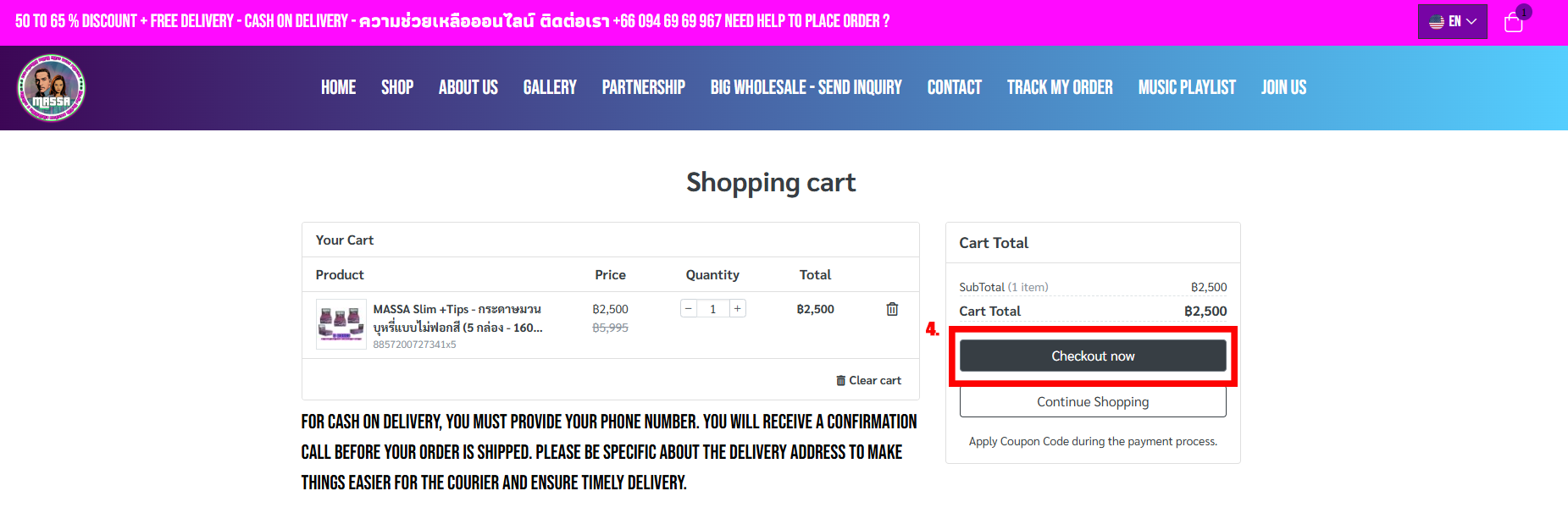Click the Join Us menu item
1568x513 pixels.
click(x=1283, y=87)
